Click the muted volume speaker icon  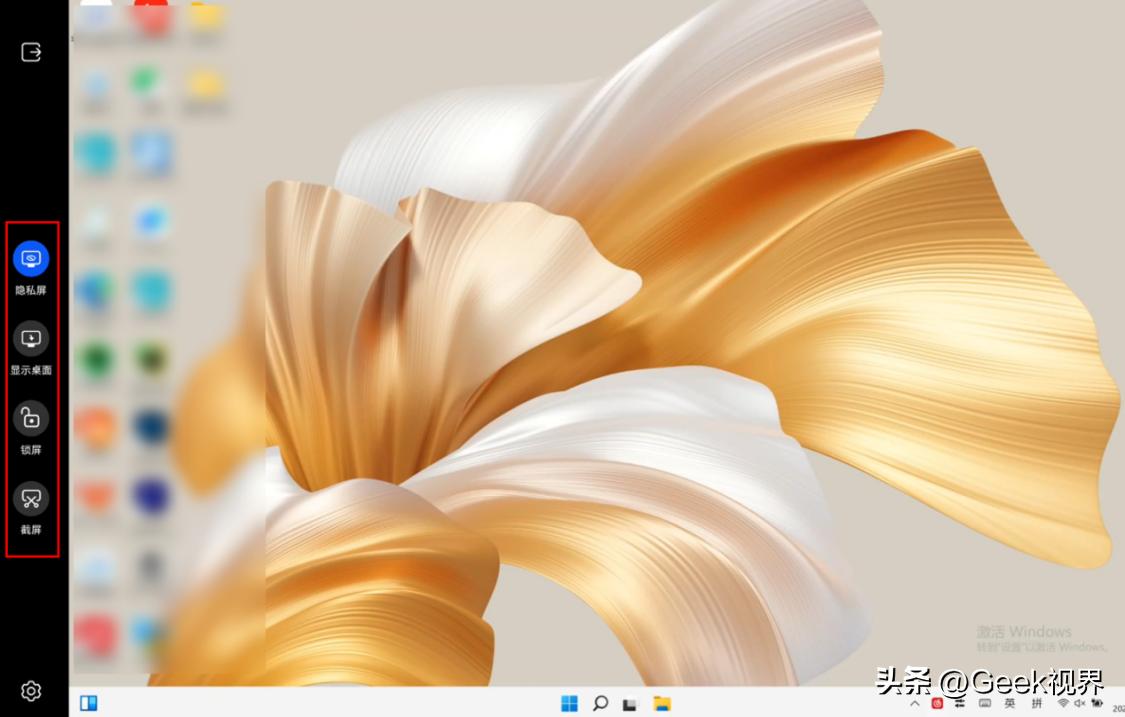tap(1080, 703)
